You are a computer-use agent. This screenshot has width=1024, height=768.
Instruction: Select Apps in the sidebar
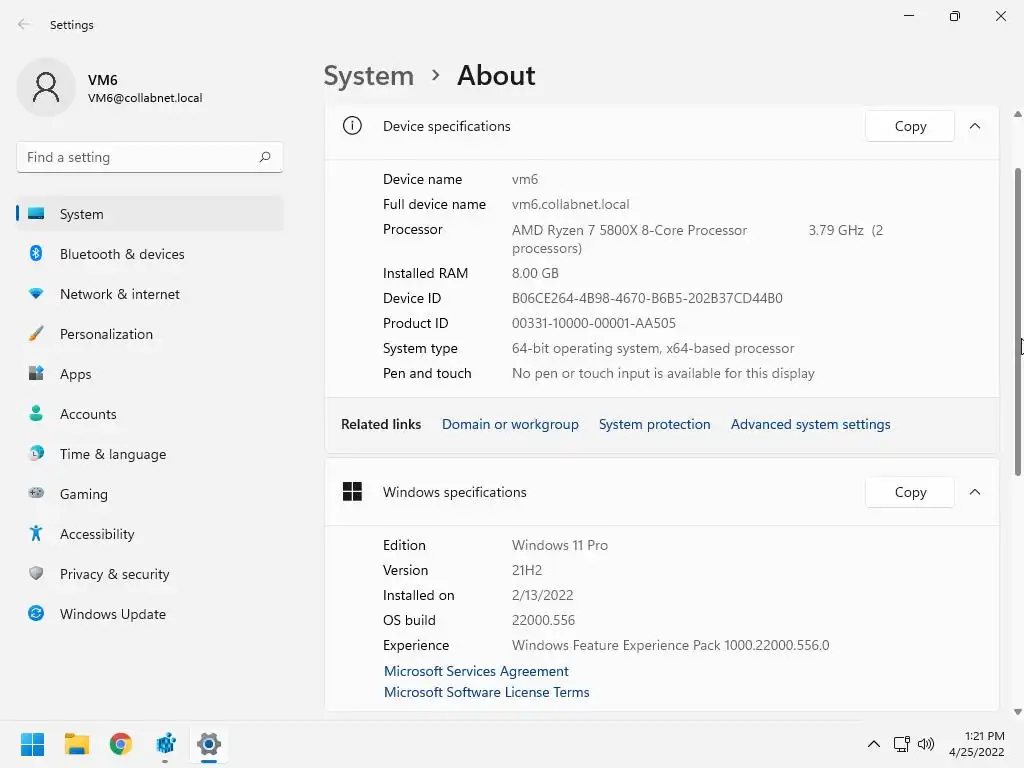150,374
